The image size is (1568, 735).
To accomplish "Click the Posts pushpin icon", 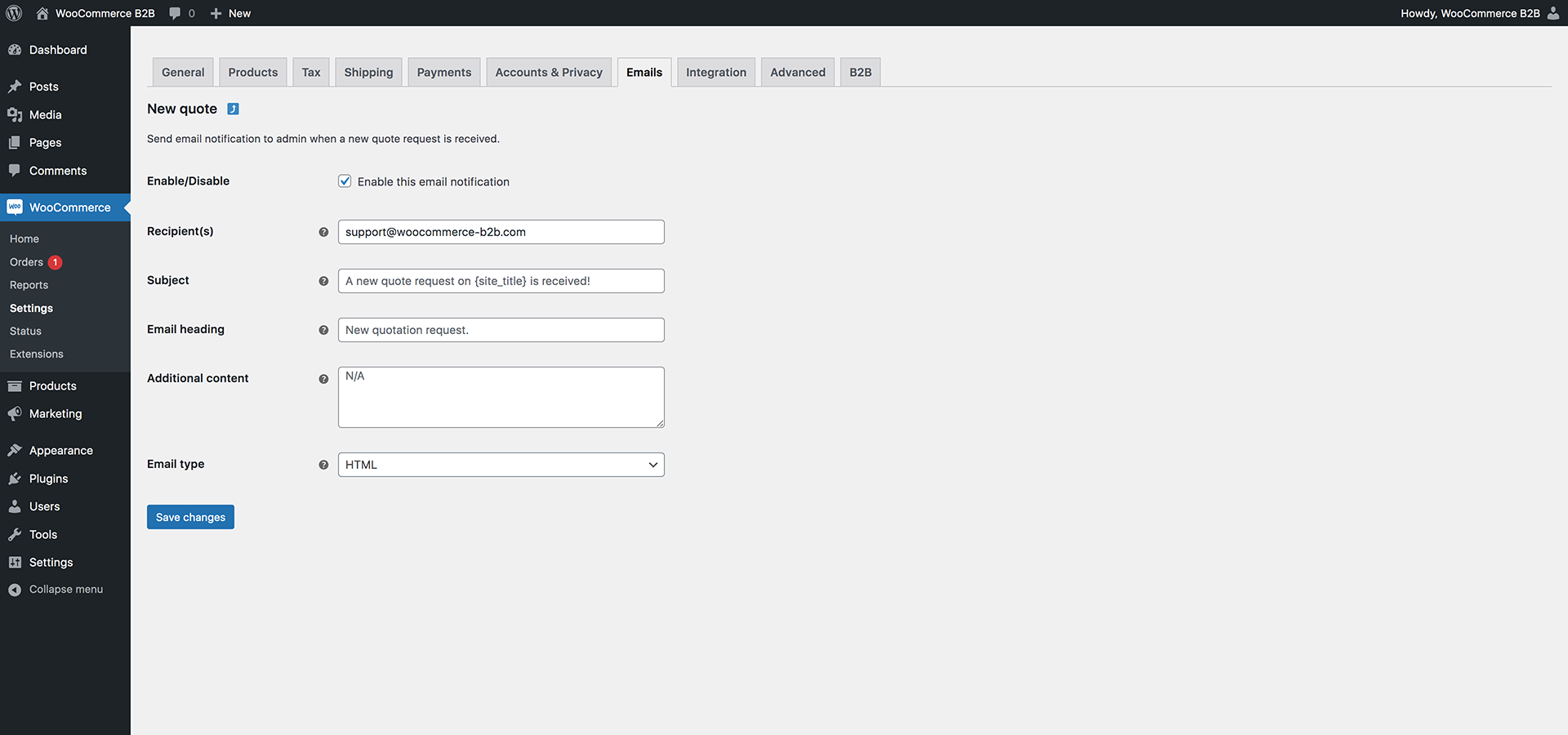I will [x=15, y=87].
